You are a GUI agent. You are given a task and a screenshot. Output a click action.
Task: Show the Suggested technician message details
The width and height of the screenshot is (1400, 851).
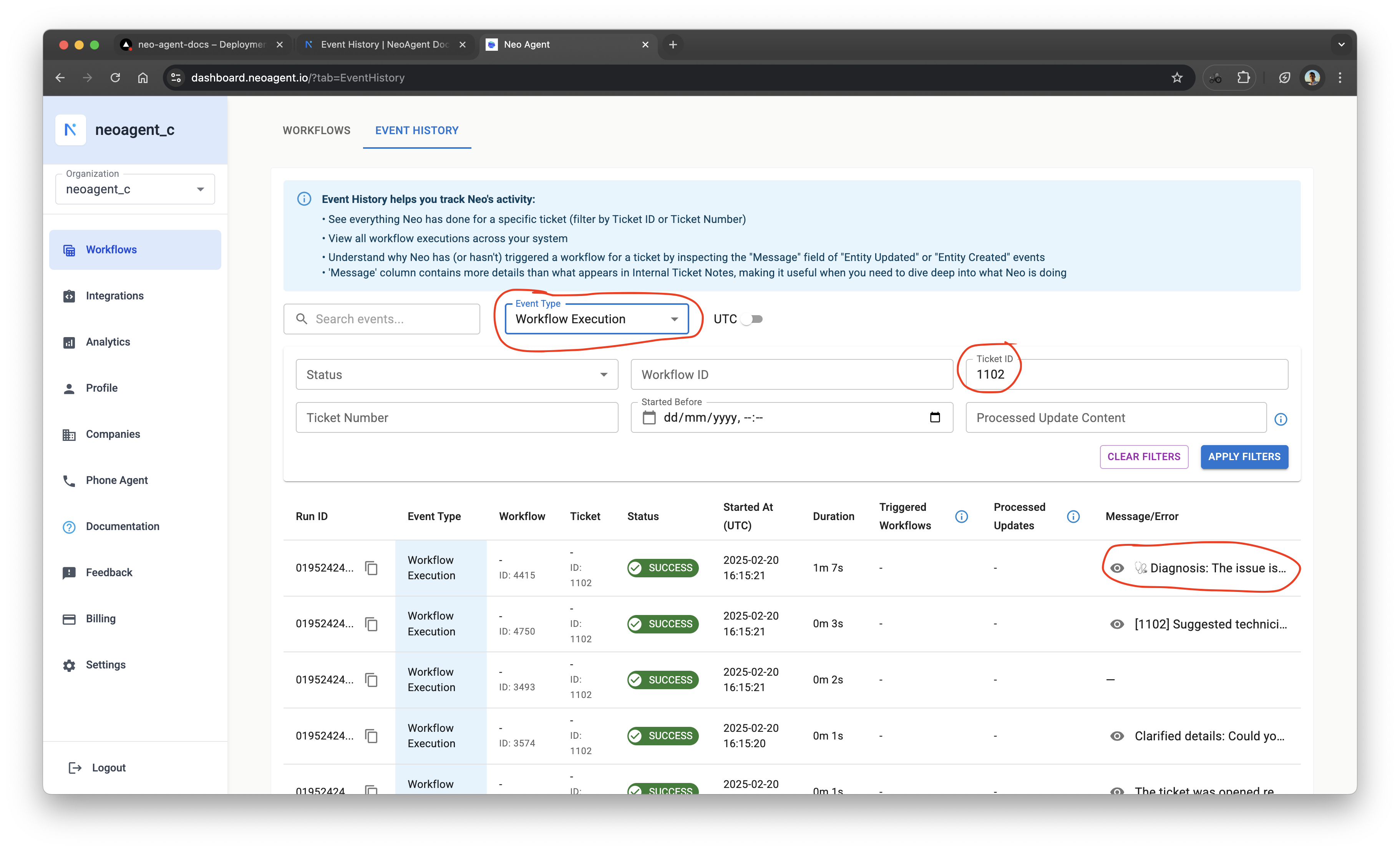(x=1117, y=624)
